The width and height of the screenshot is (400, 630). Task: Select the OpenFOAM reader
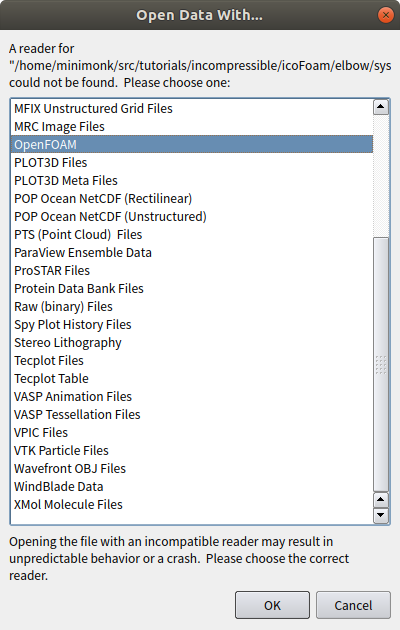point(192,145)
